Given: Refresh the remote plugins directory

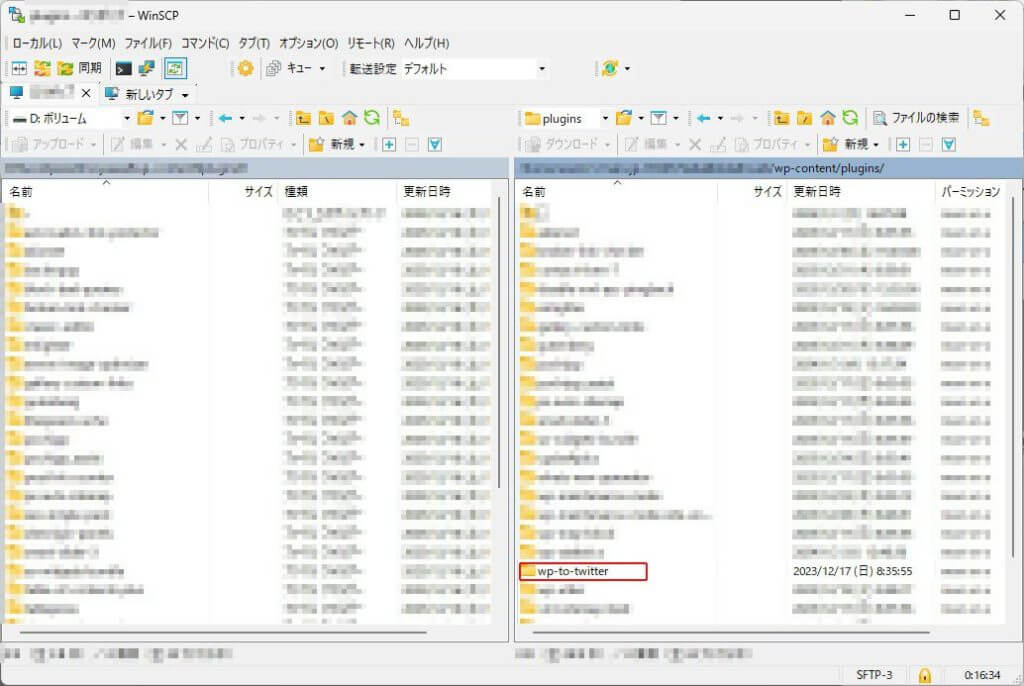Looking at the screenshot, I should [x=850, y=118].
